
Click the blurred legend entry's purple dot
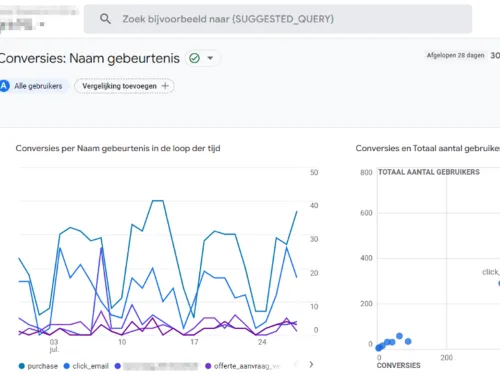pyautogui.click(x=117, y=366)
